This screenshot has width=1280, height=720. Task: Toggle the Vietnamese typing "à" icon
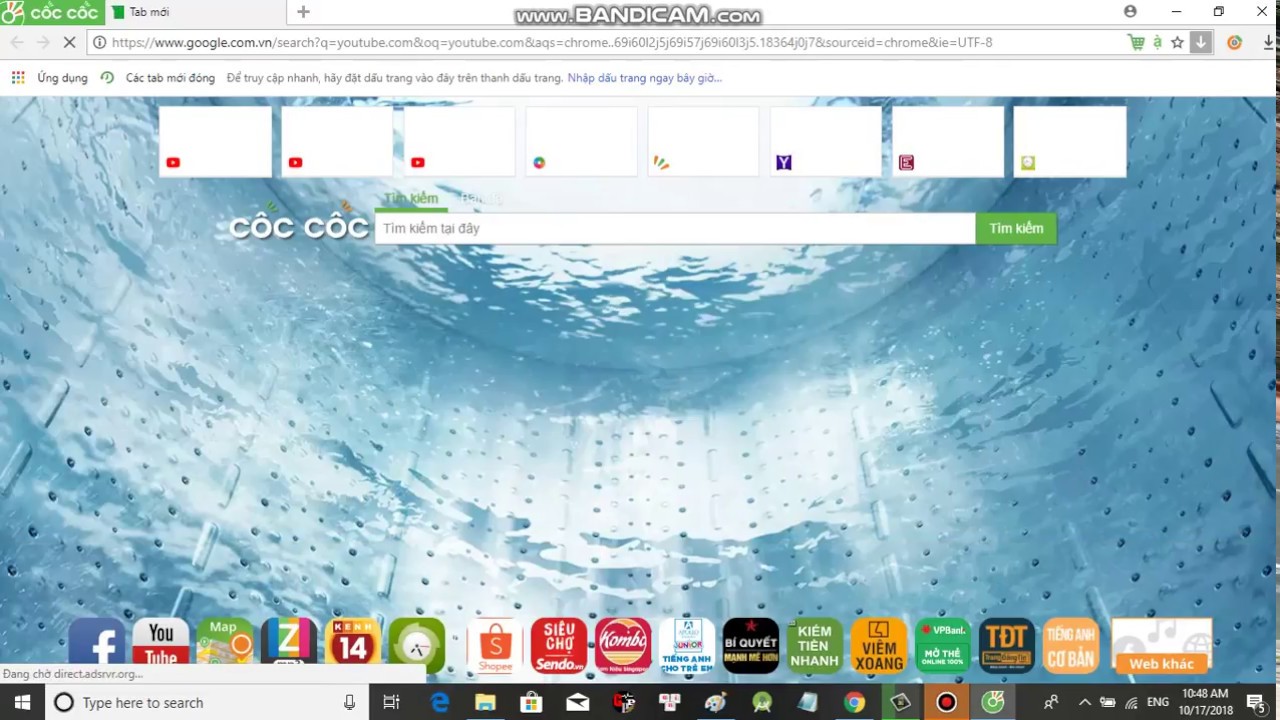(x=1157, y=42)
